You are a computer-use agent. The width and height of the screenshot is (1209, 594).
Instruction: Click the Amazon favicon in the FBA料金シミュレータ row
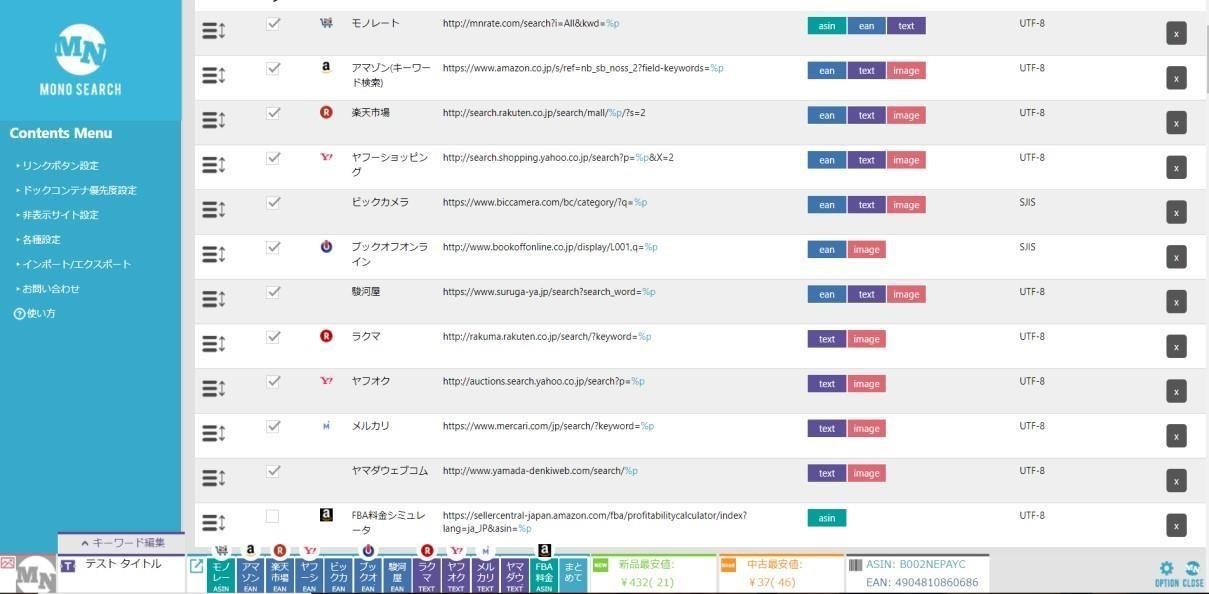pyautogui.click(x=326, y=515)
